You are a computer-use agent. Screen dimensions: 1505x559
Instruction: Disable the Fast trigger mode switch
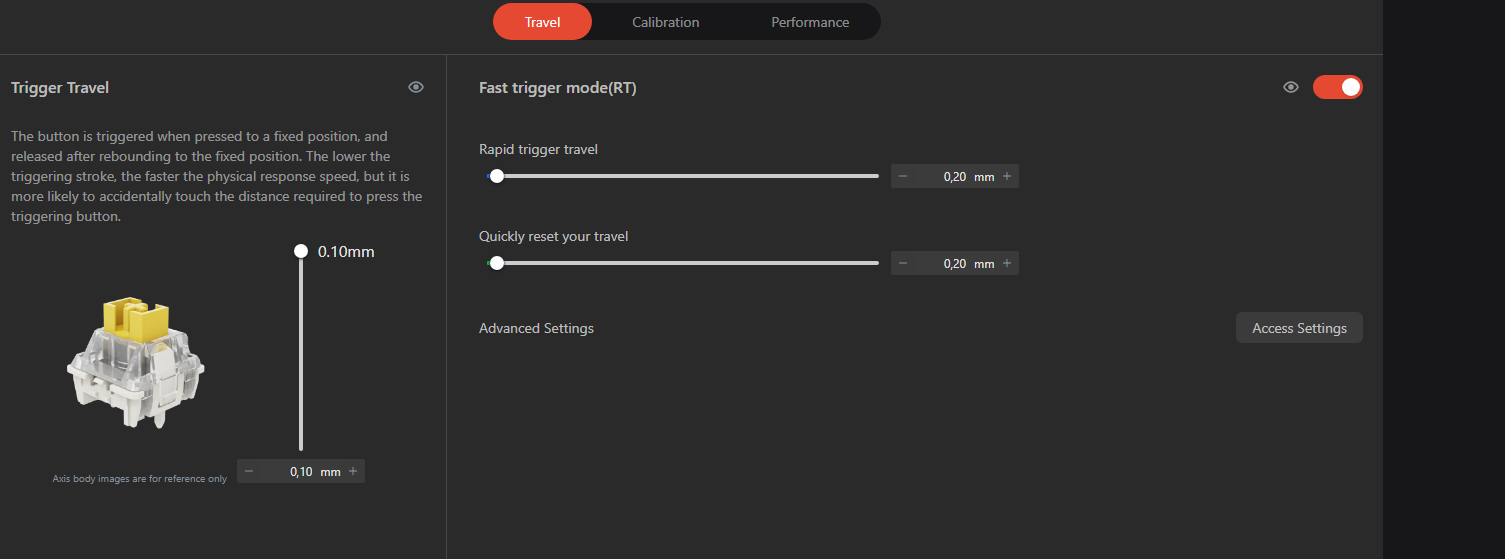tap(1338, 88)
